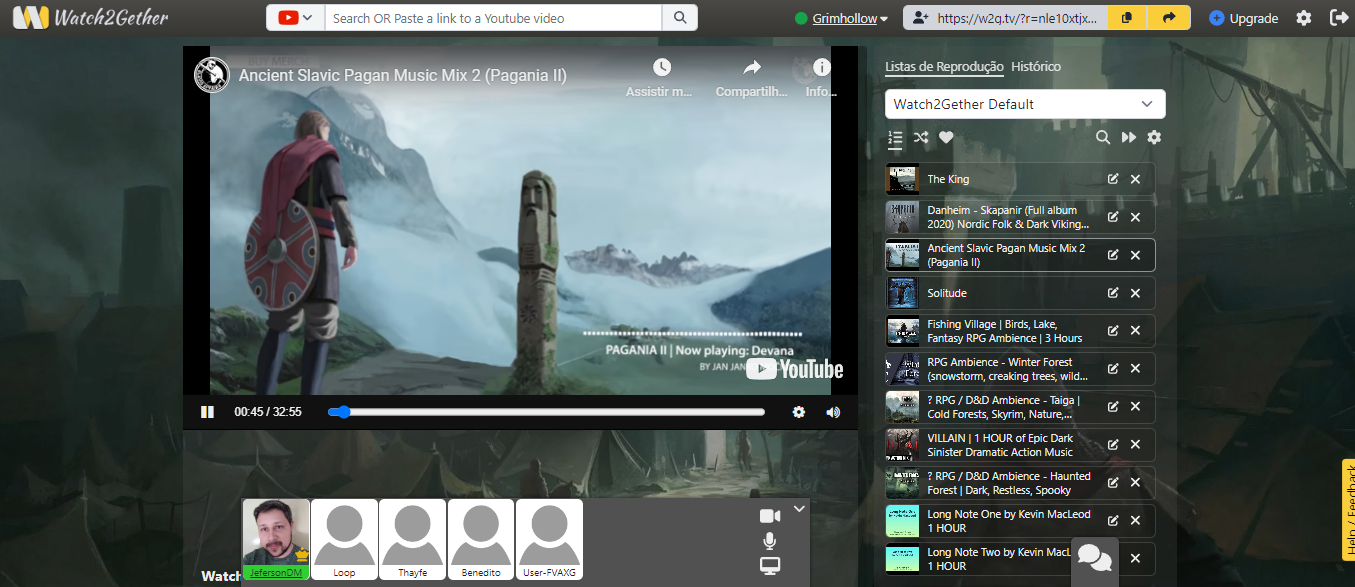Toggle screen sharing monitor icon
The width and height of the screenshot is (1355, 587).
pos(770,566)
